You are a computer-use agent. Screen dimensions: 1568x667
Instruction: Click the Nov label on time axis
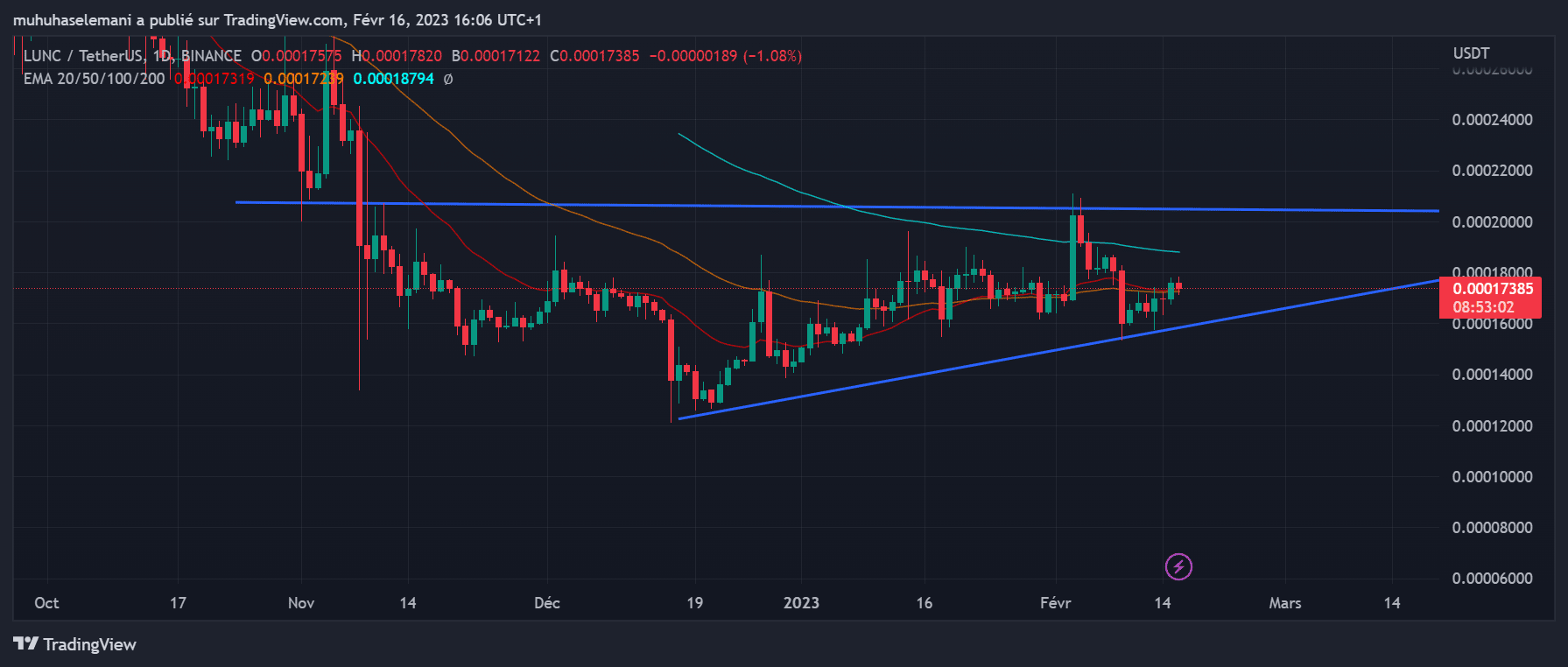coord(301,603)
